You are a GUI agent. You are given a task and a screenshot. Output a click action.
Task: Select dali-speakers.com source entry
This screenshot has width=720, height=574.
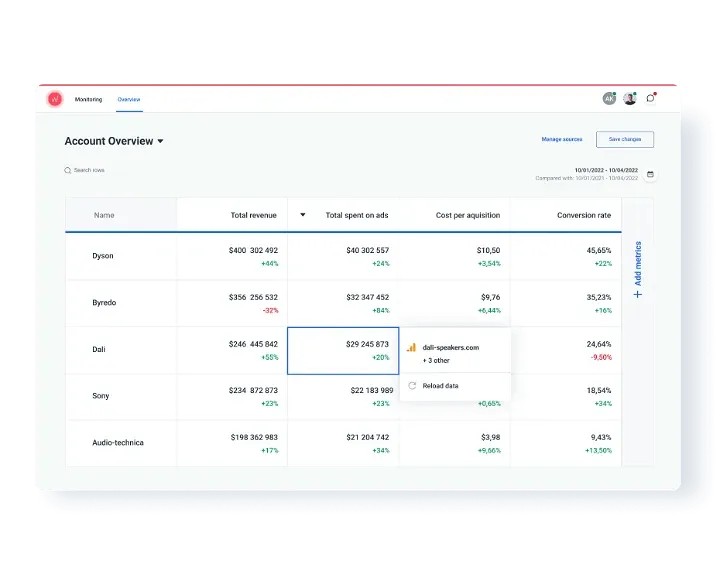pyautogui.click(x=450, y=348)
